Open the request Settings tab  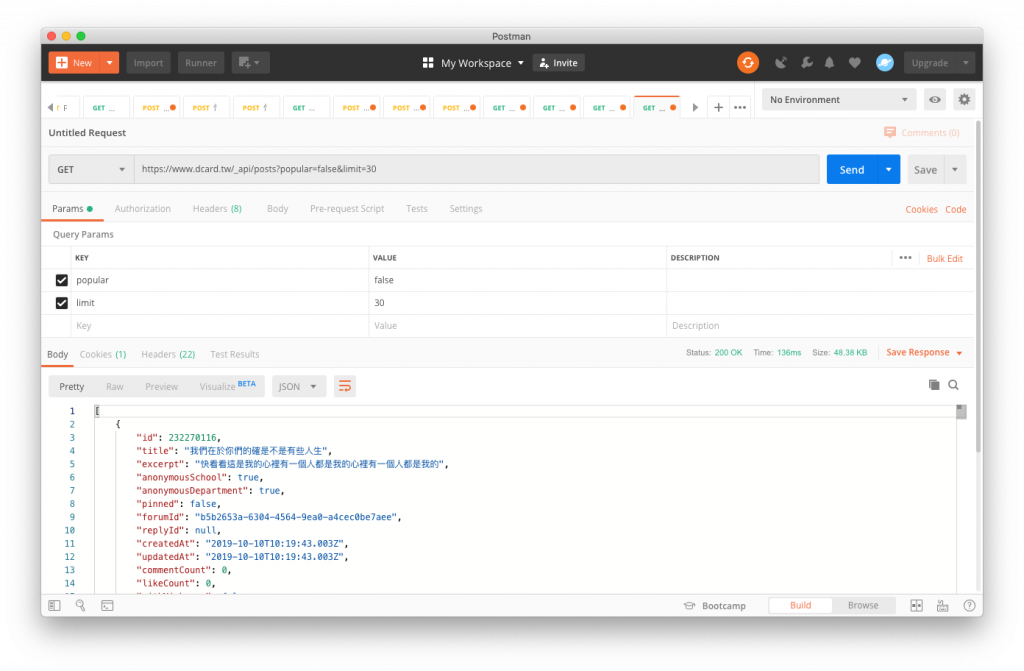466,209
